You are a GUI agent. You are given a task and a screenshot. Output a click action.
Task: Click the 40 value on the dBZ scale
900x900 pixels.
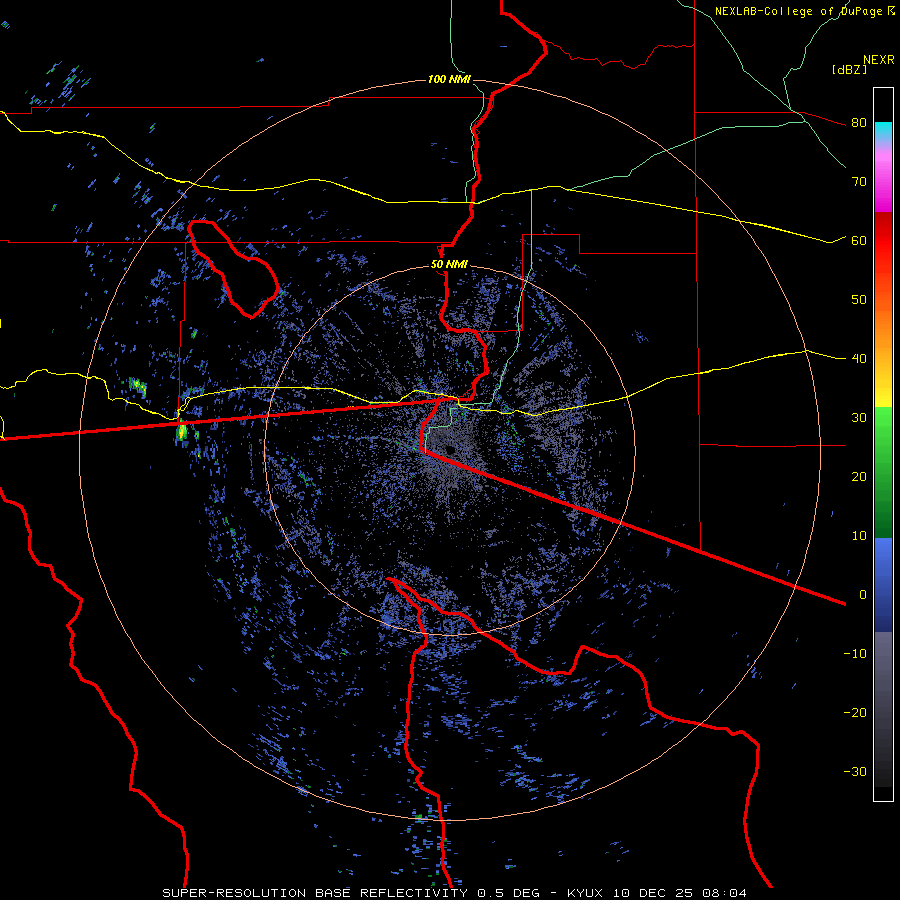[859, 359]
